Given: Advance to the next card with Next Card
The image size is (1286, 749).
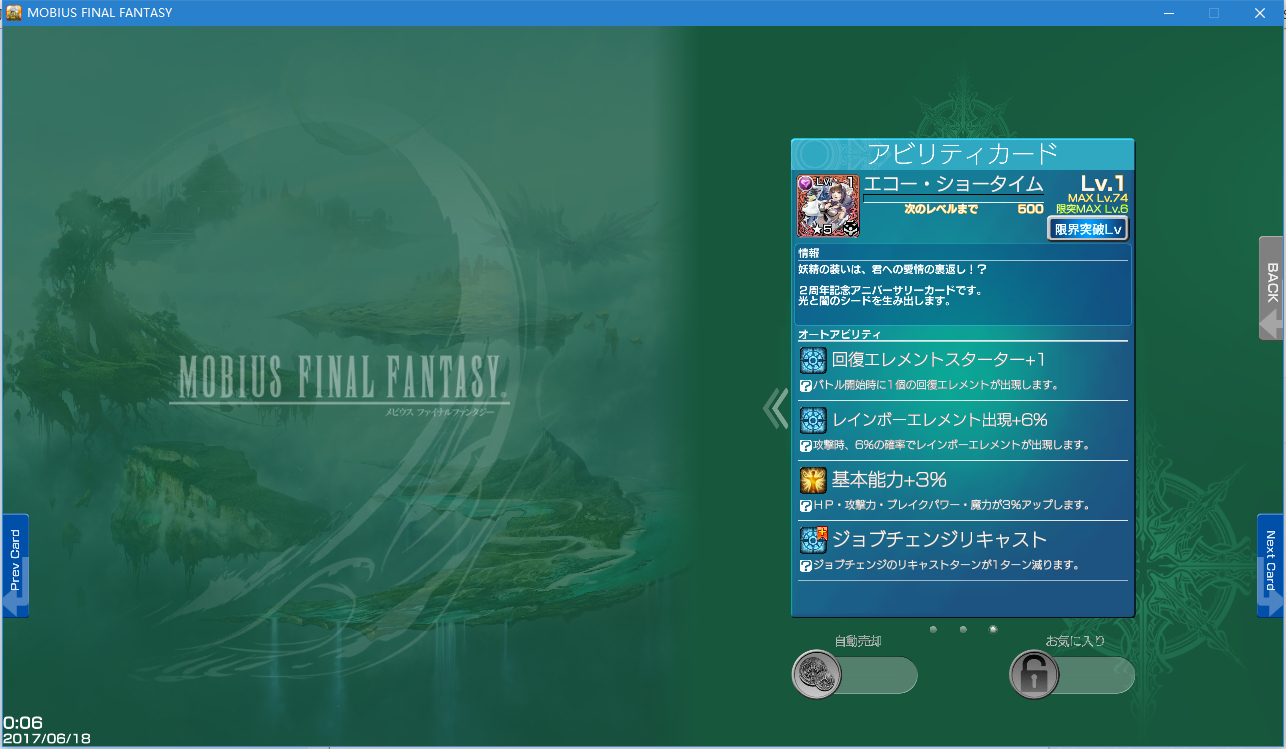Looking at the screenshot, I should (1270, 566).
